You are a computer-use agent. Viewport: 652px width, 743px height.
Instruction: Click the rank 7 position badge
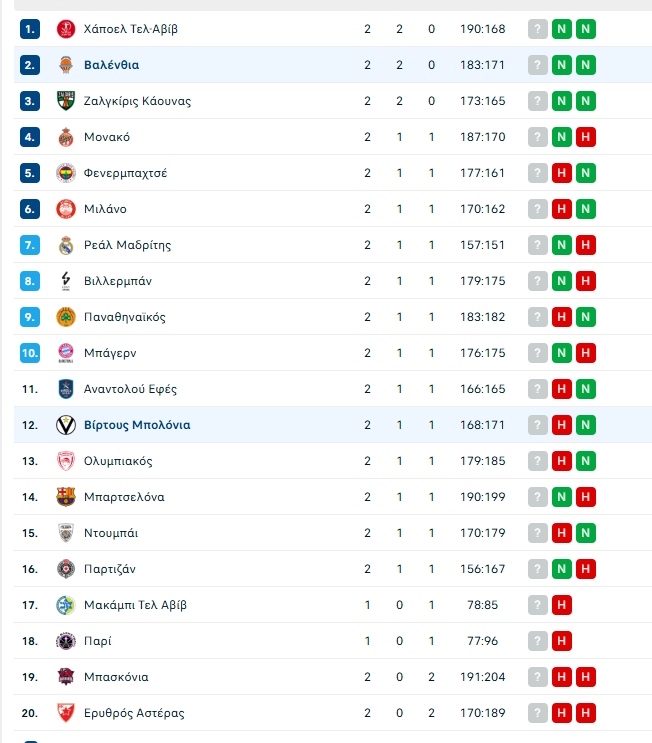[29, 245]
